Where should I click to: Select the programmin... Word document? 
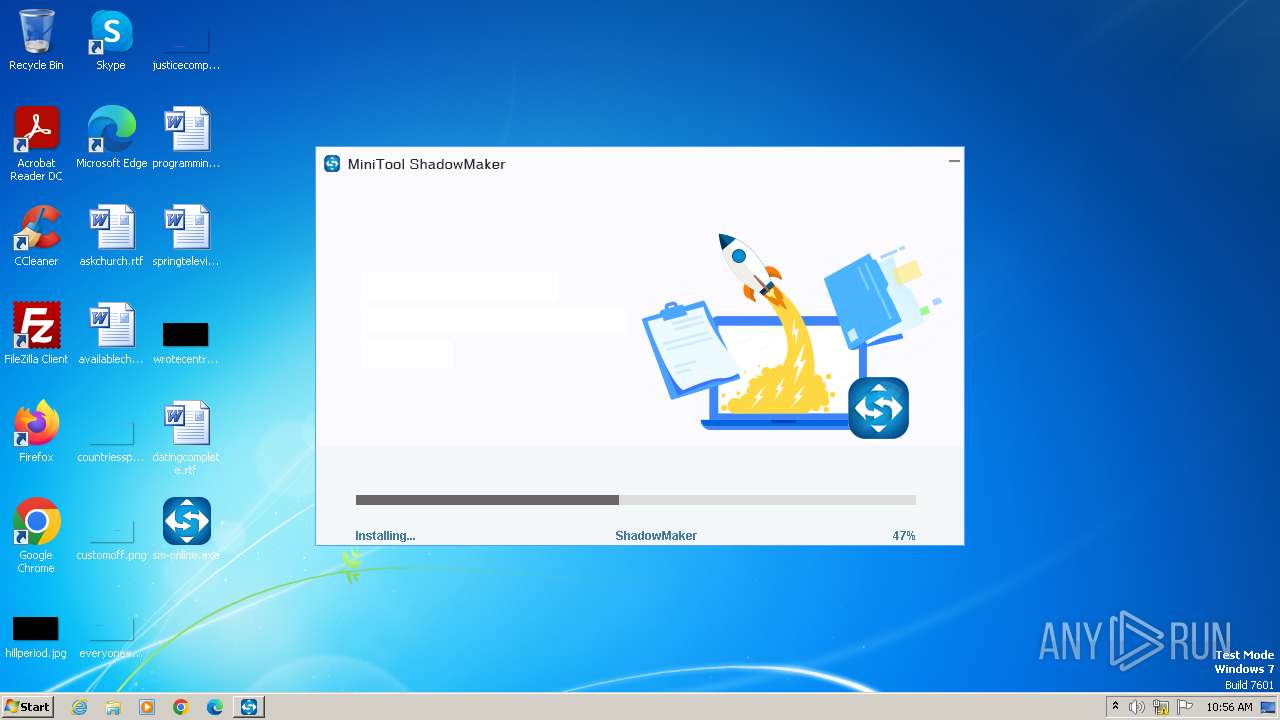186,137
